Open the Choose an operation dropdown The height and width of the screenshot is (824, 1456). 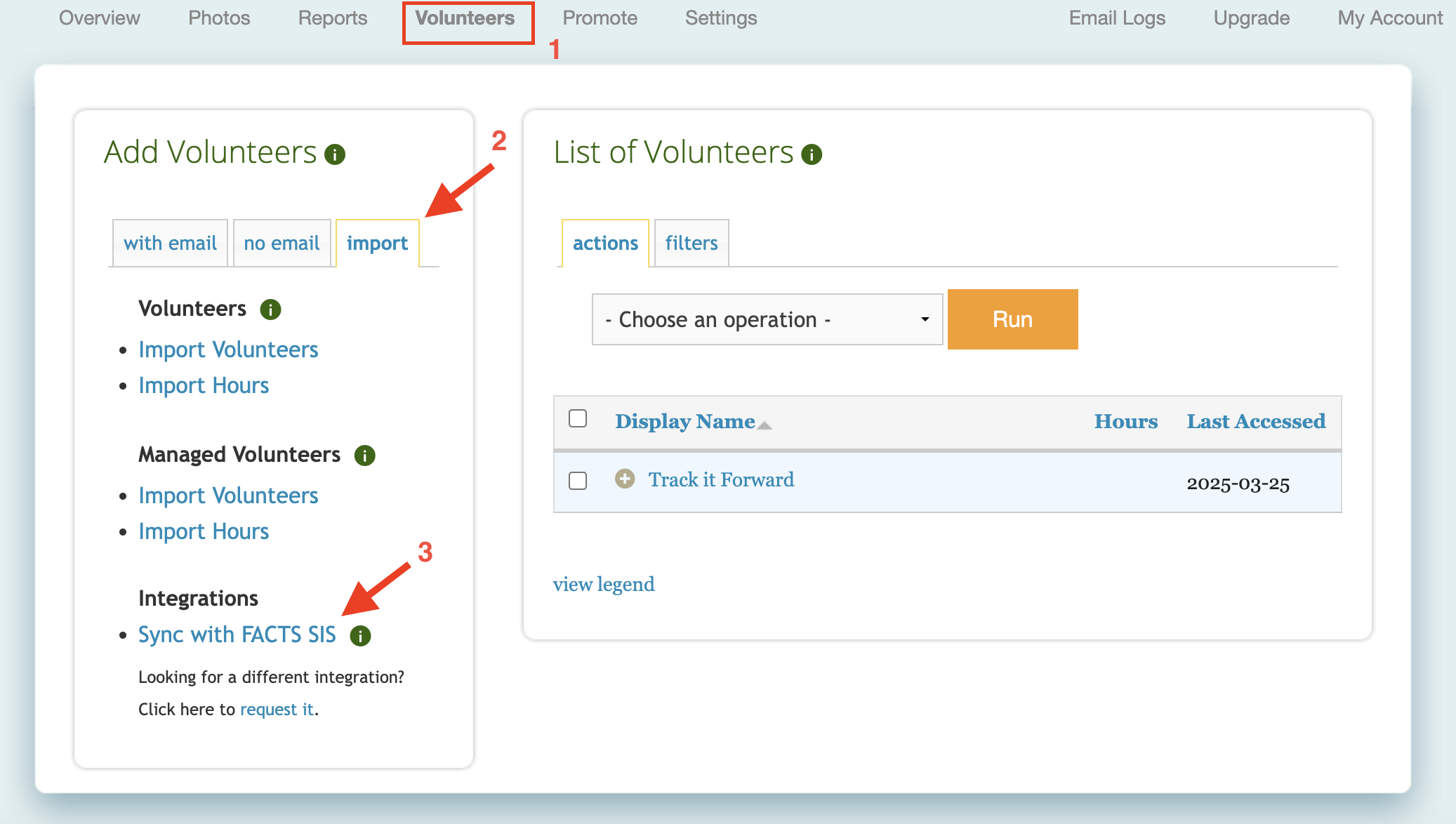(767, 320)
